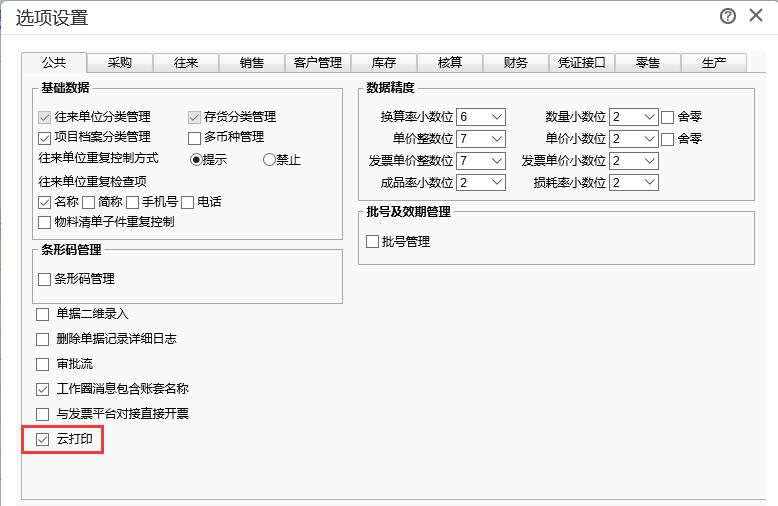Check 舍零 beside 数量小数位
The image size is (778, 506).
pyautogui.click(x=668, y=117)
